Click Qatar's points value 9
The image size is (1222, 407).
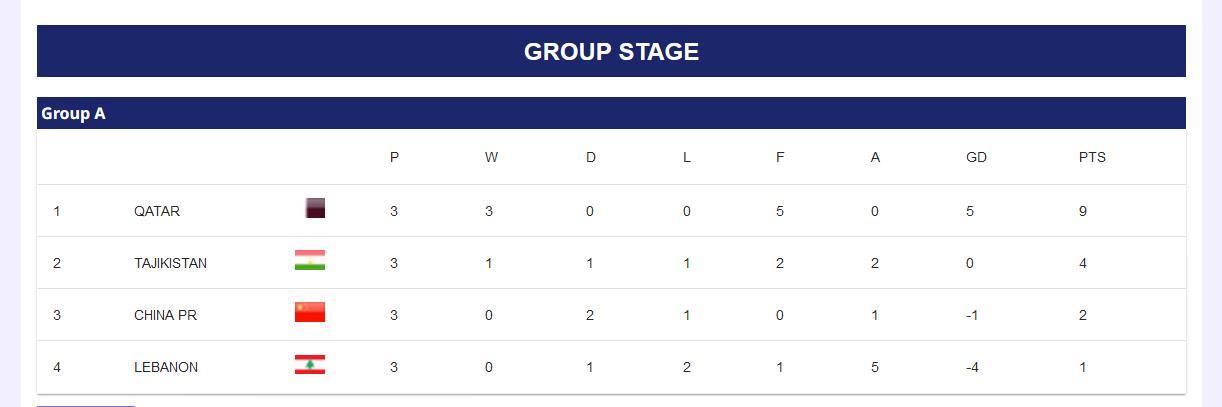(1083, 211)
